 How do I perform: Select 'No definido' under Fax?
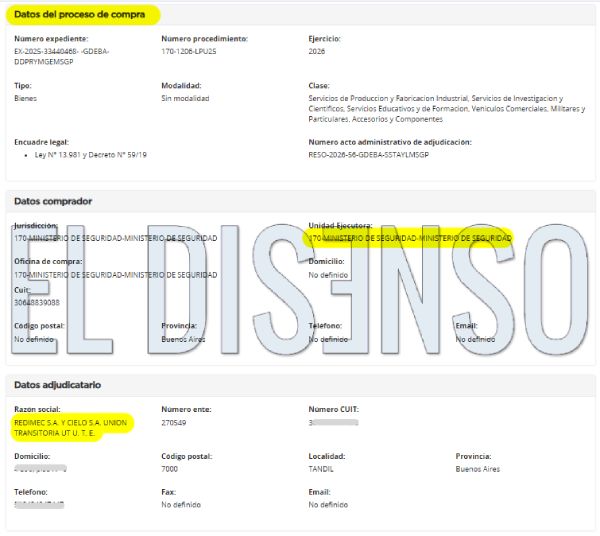[x=181, y=505]
